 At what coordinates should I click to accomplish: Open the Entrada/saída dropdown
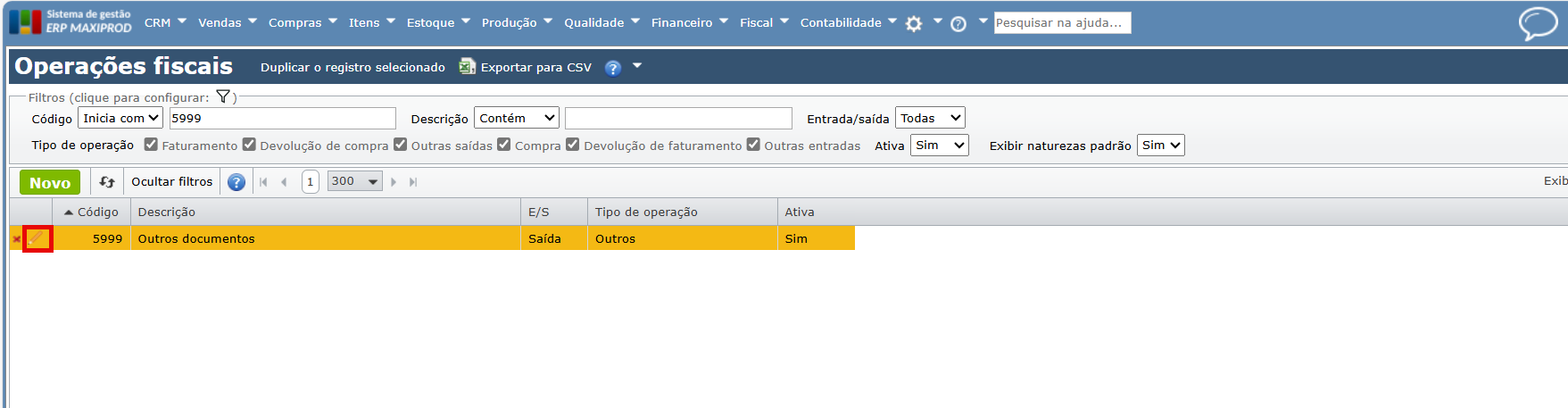pos(930,118)
